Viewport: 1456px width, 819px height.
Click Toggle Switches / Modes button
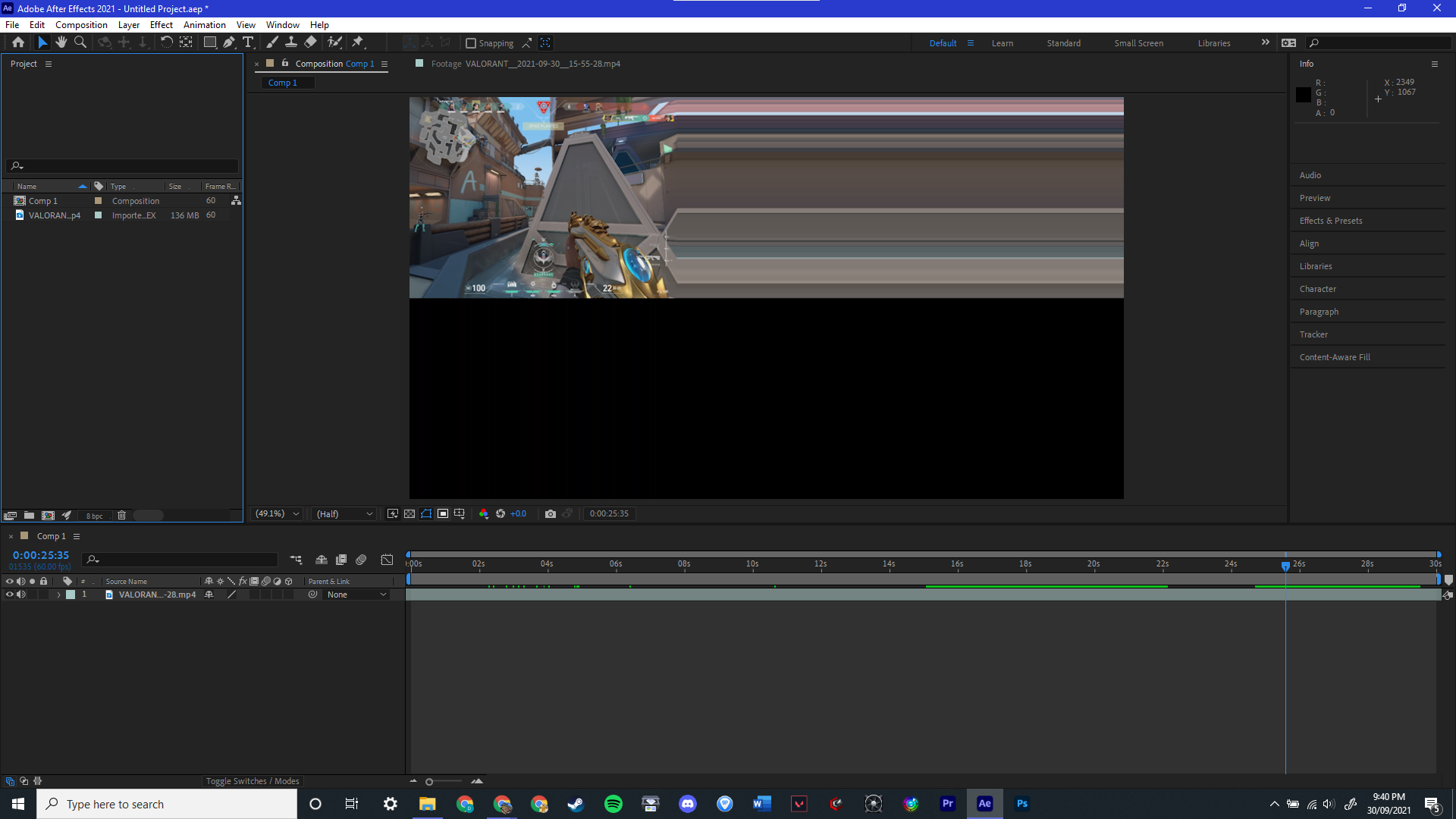[253, 781]
